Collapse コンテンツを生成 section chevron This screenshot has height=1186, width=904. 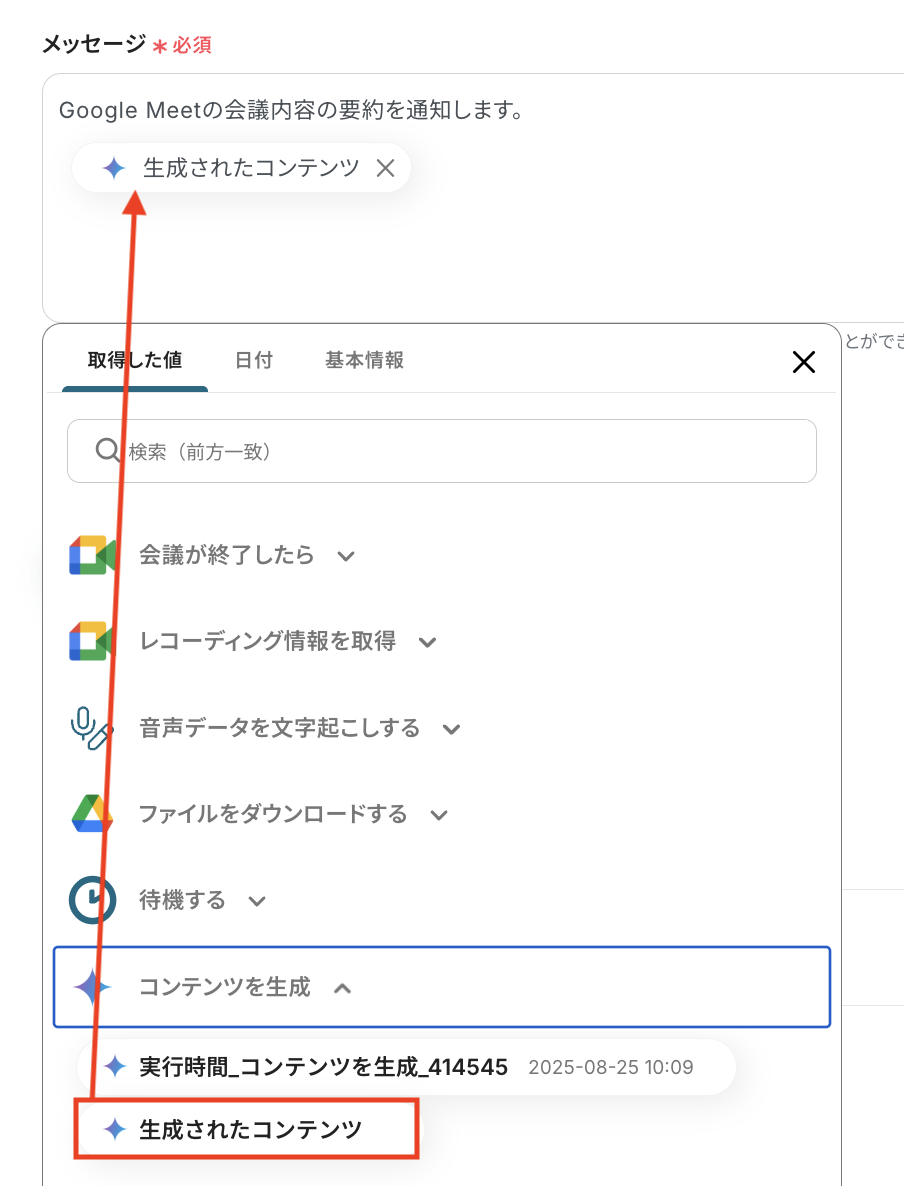click(342, 989)
